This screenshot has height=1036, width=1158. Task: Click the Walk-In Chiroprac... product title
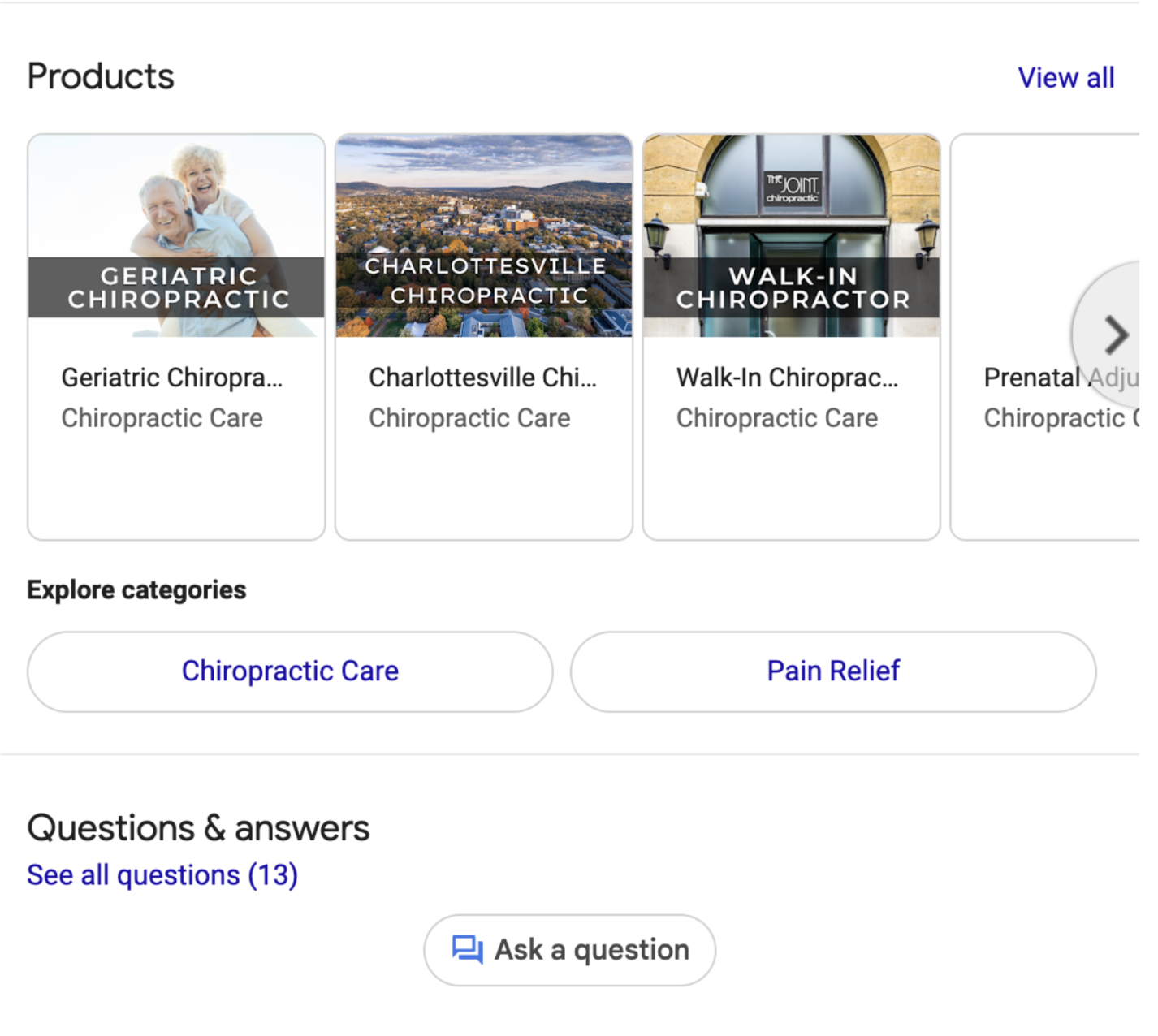787,378
